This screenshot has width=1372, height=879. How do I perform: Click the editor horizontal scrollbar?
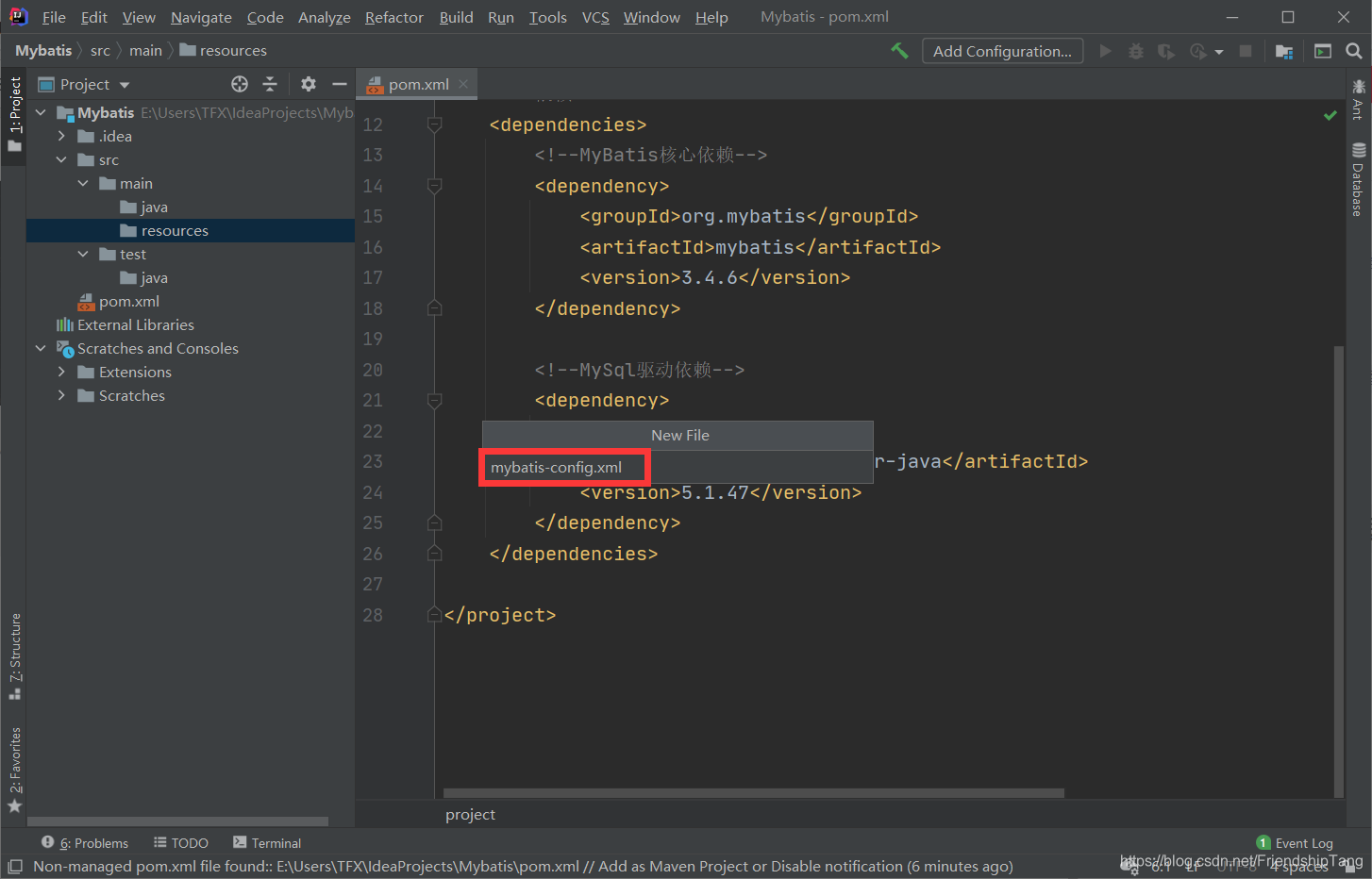754,793
